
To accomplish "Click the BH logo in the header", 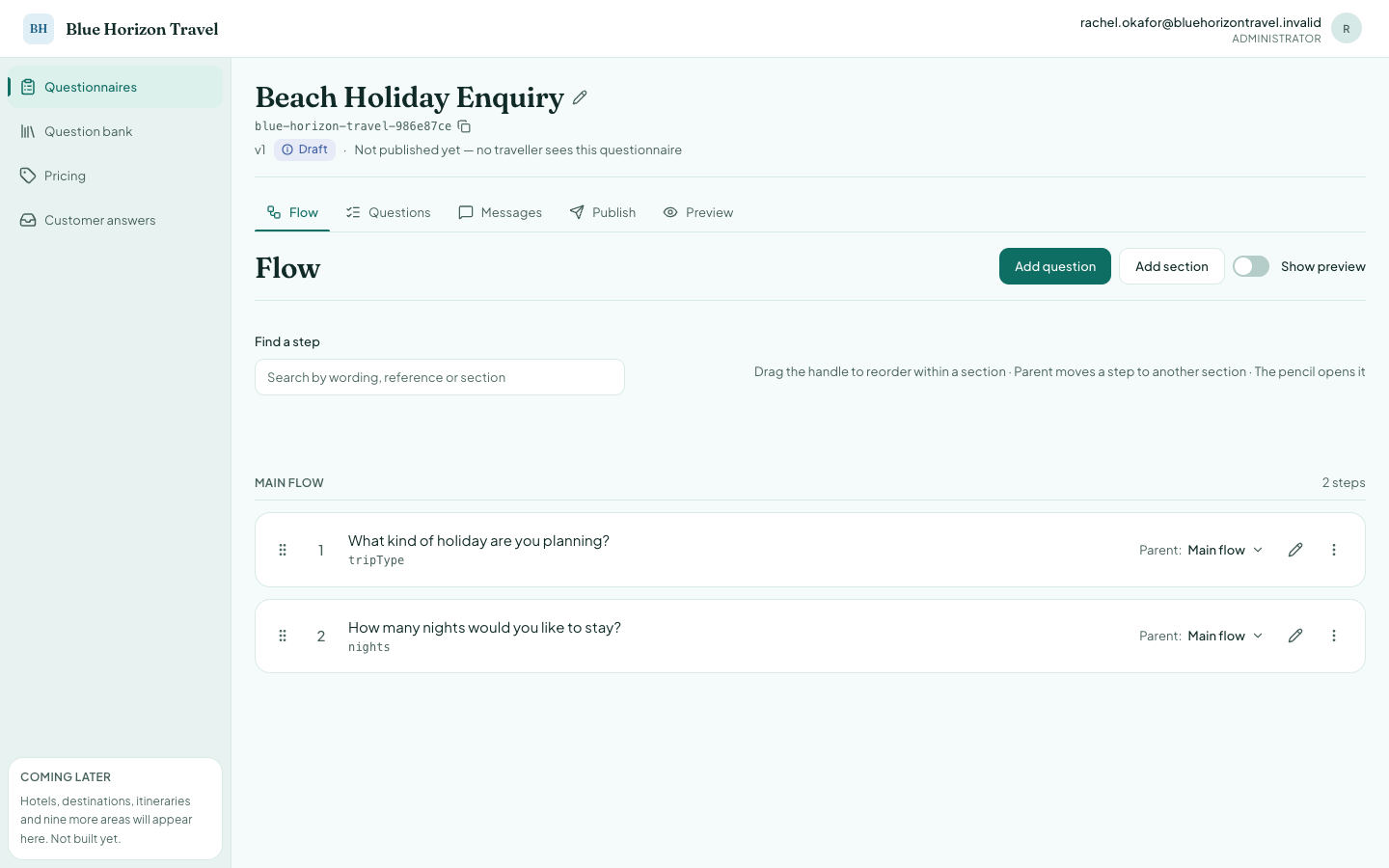I will point(39,29).
